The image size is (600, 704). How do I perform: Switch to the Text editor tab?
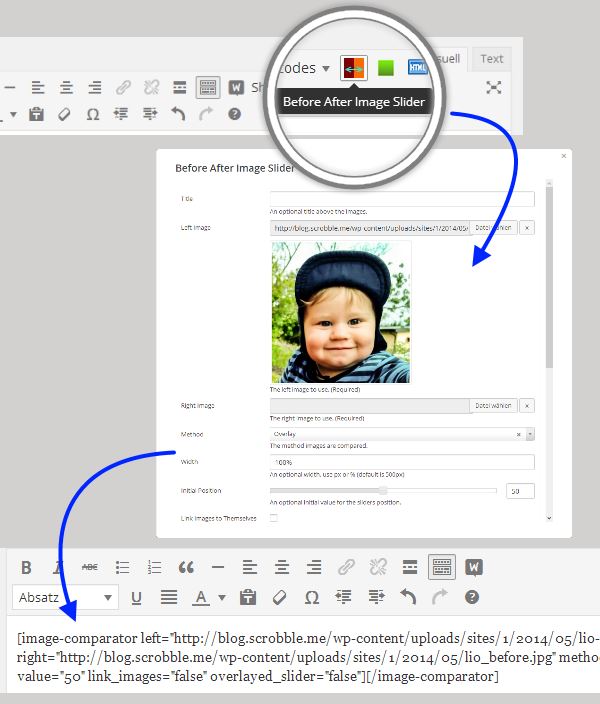point(491,59)
